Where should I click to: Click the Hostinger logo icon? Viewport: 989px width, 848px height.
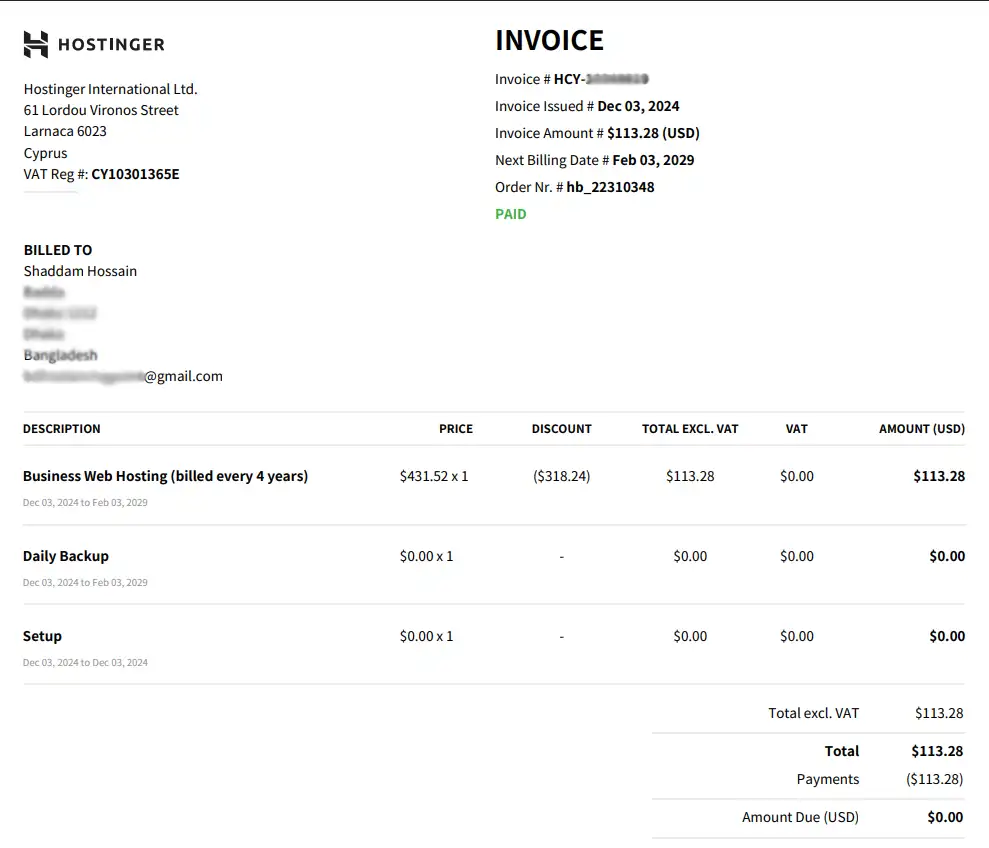click(x=36, y=44)
